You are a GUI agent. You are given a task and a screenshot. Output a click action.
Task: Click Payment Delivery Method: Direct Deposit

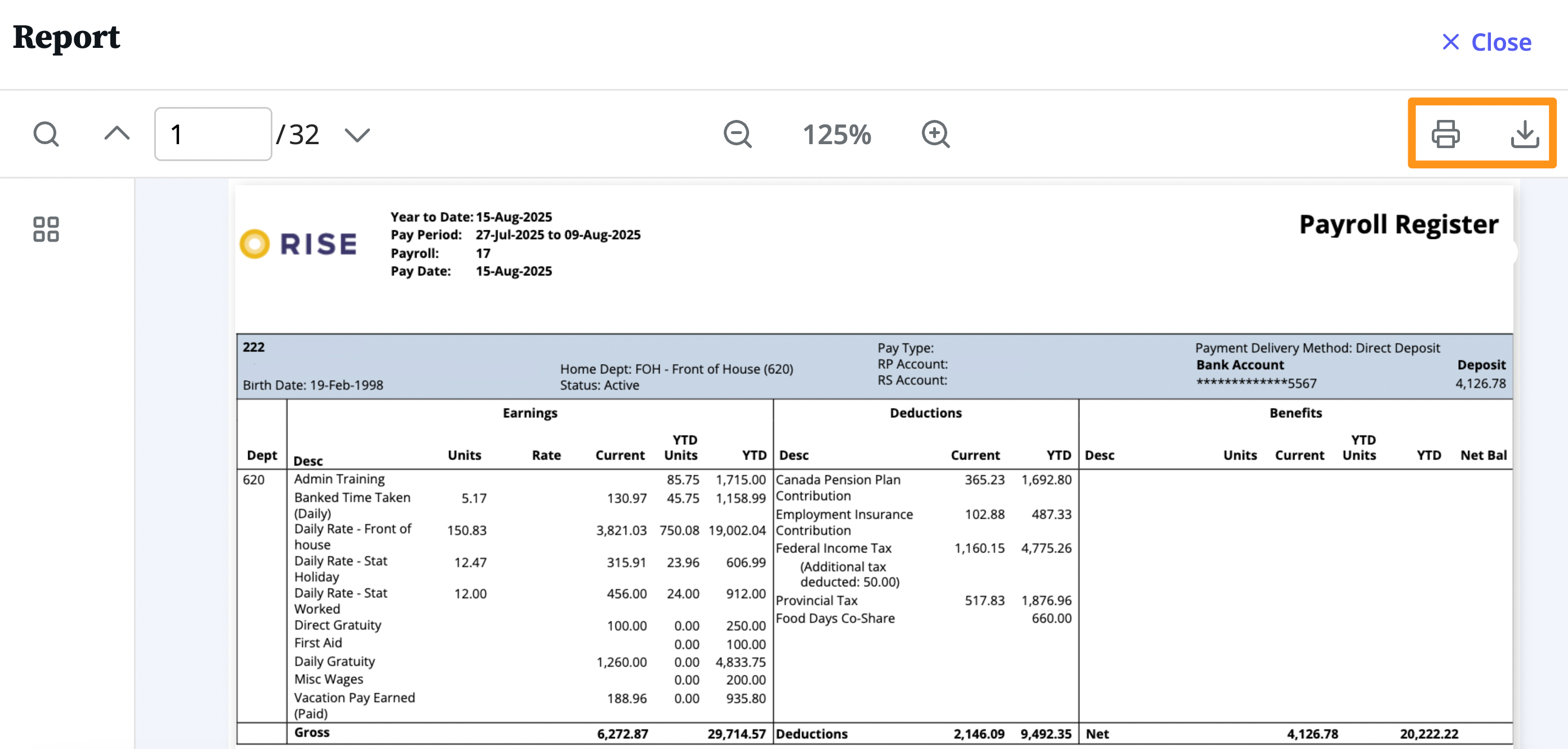point(1317,347)
